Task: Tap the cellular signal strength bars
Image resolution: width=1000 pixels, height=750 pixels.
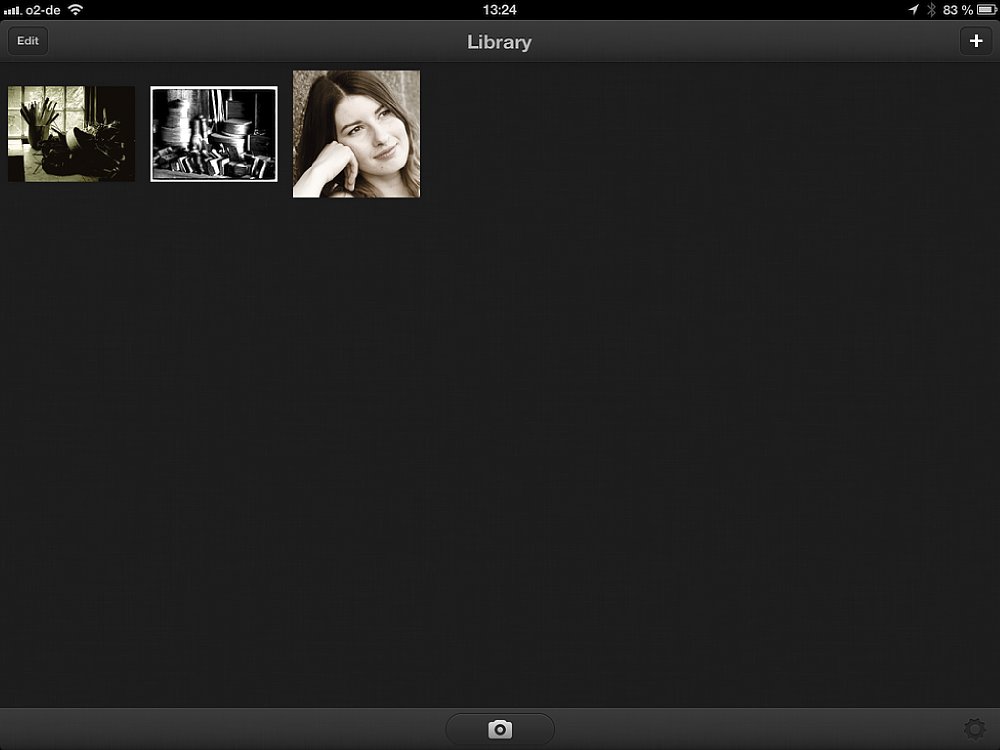Action: pos(12,10)
